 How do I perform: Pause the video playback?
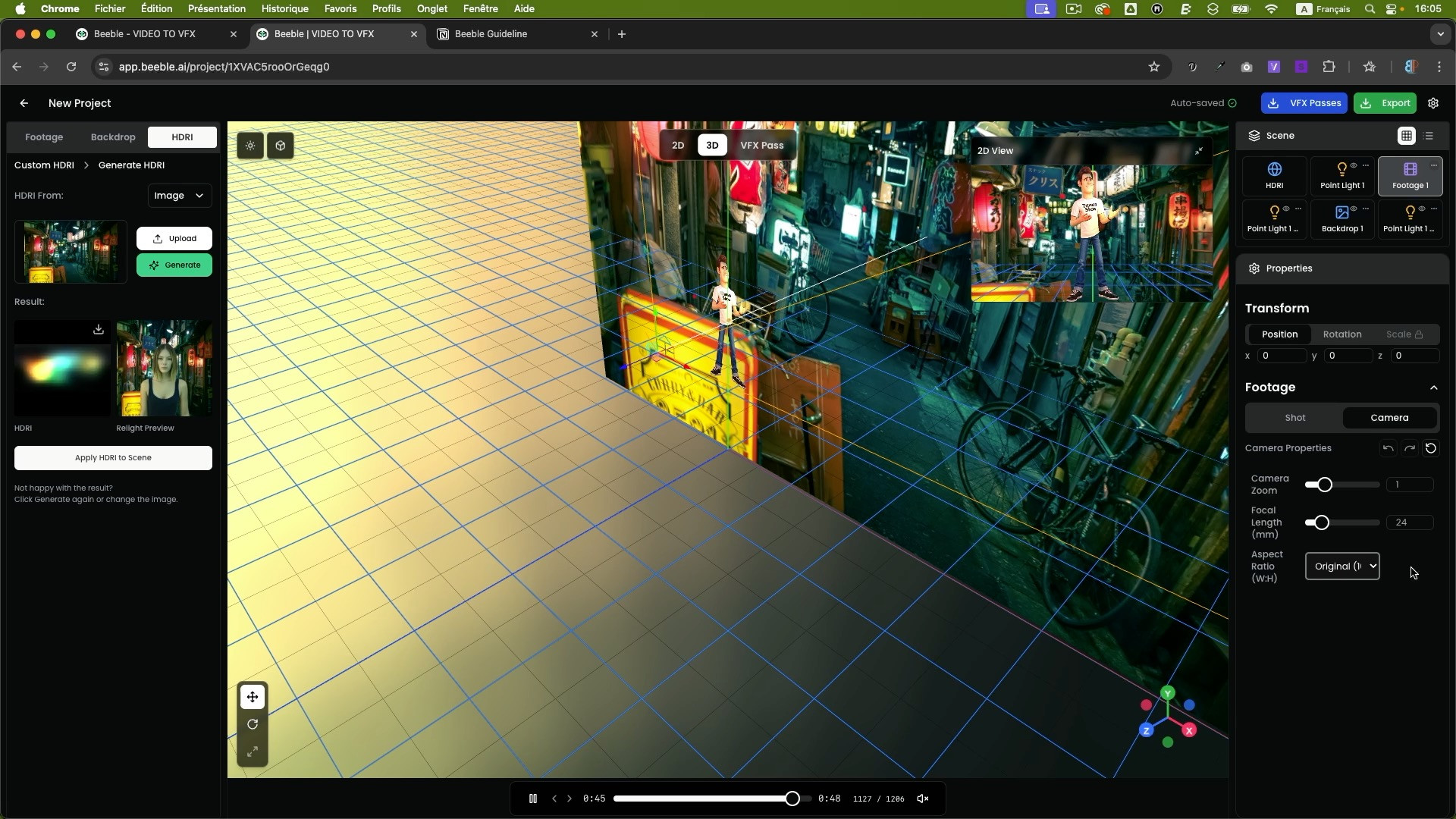[x=533, y=799]
